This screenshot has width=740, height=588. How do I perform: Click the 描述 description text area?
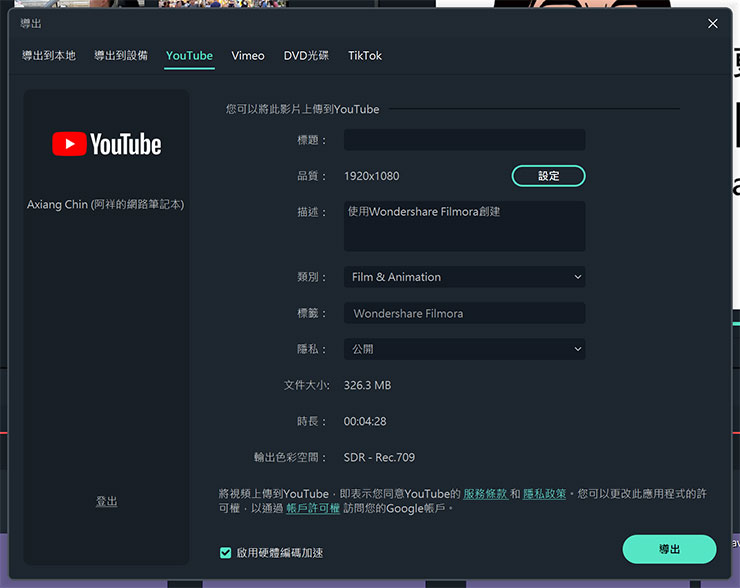(464, 226)
